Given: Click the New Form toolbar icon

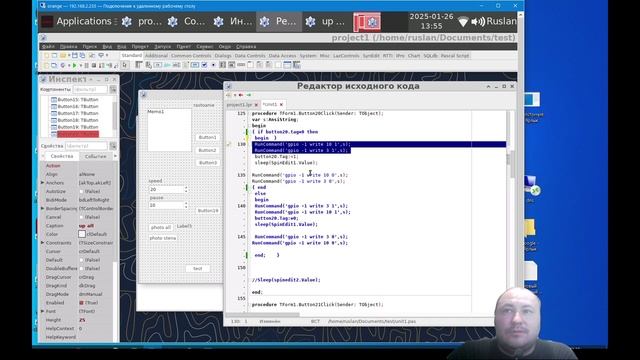Looking at the screenshot, I should 54,55.
